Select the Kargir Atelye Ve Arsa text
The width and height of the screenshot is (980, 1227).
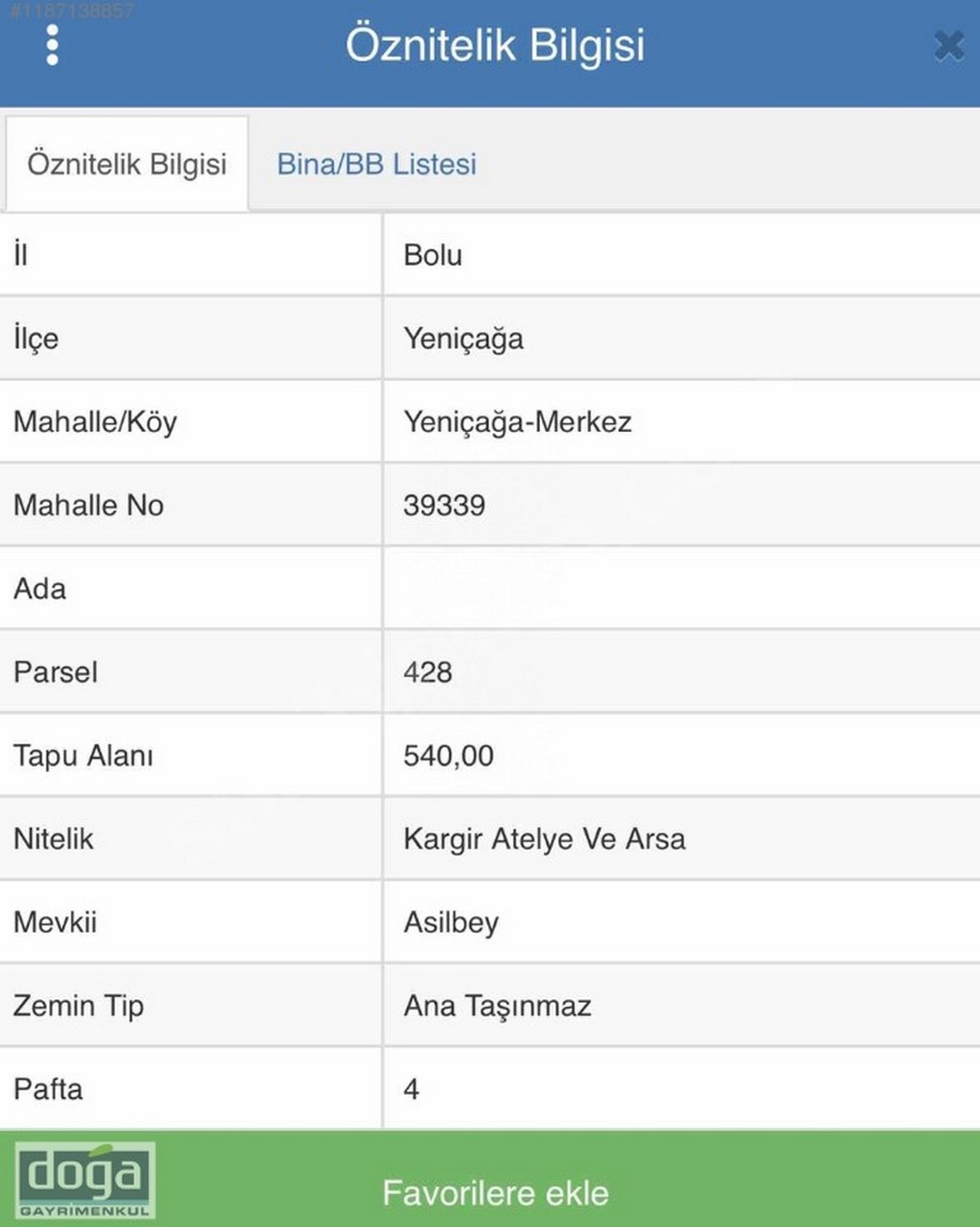coord(544,839)
